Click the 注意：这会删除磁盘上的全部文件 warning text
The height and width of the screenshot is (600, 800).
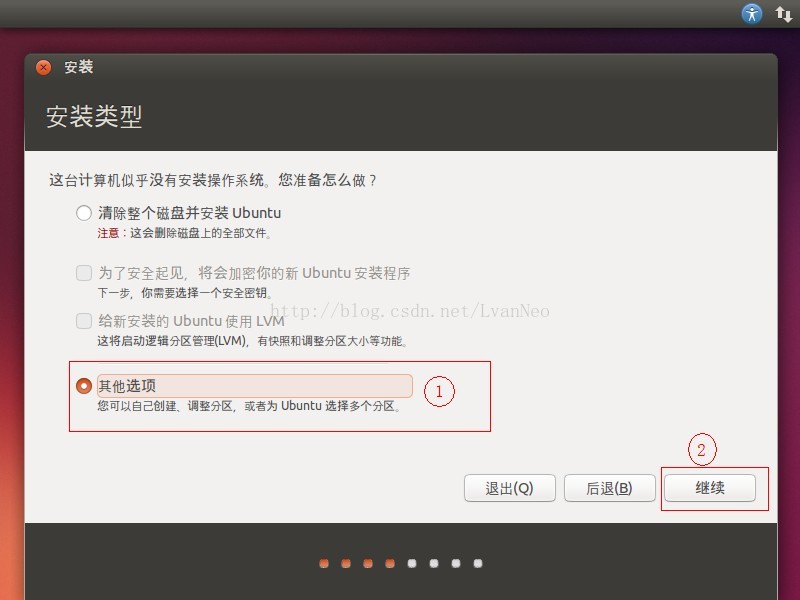[184, 233]
